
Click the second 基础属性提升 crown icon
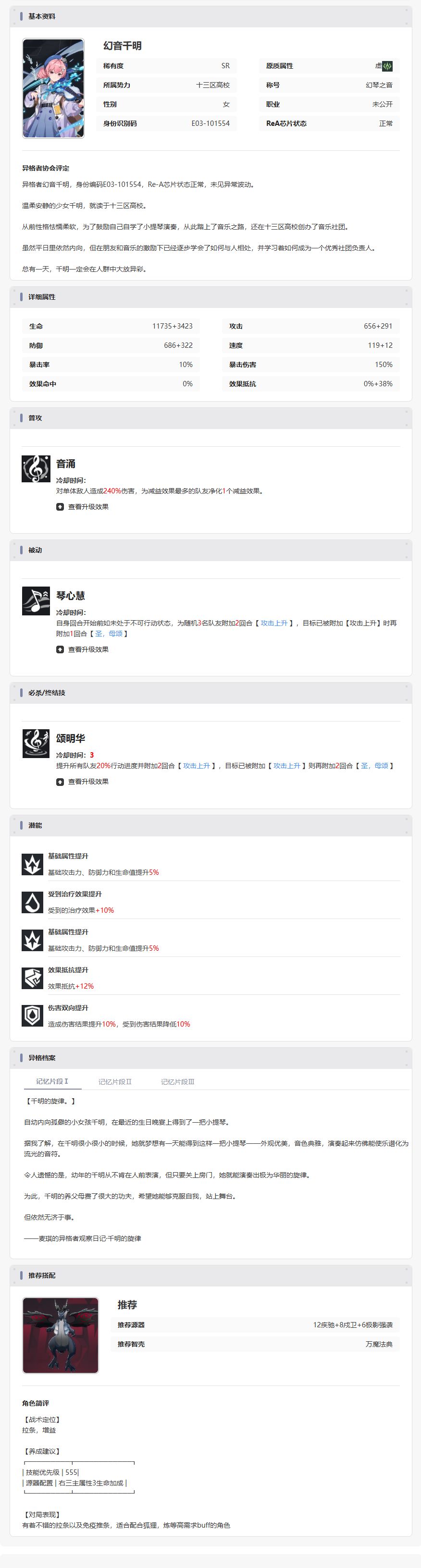click(x=32, y=941)
